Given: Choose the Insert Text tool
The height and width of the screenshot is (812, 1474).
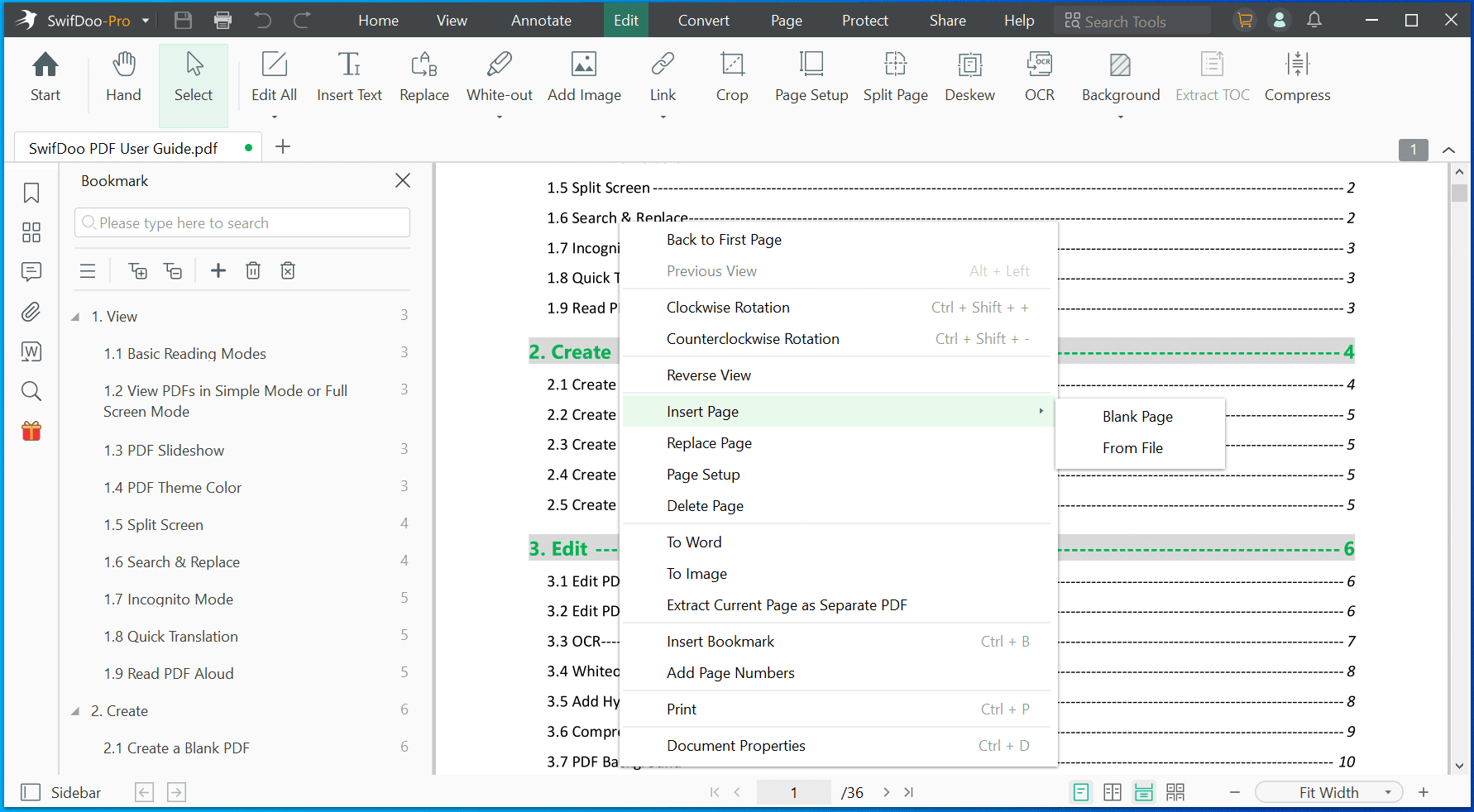Looking at the screenshot, I should tap(349, 77).
